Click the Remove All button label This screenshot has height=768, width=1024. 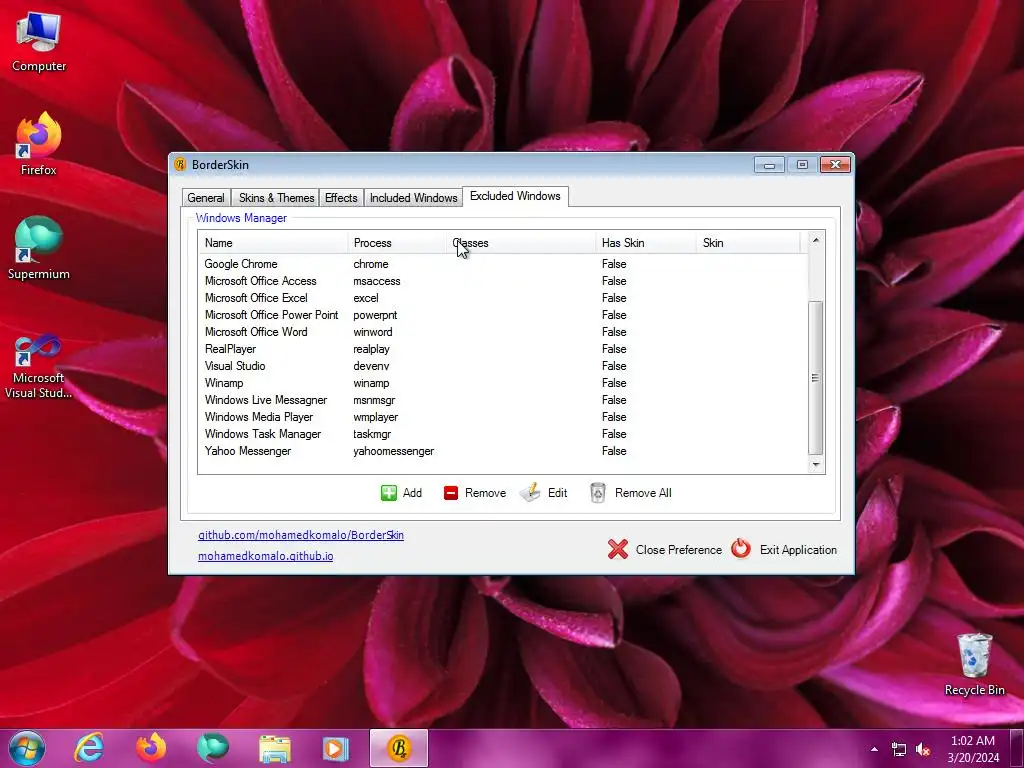point(643,493)
